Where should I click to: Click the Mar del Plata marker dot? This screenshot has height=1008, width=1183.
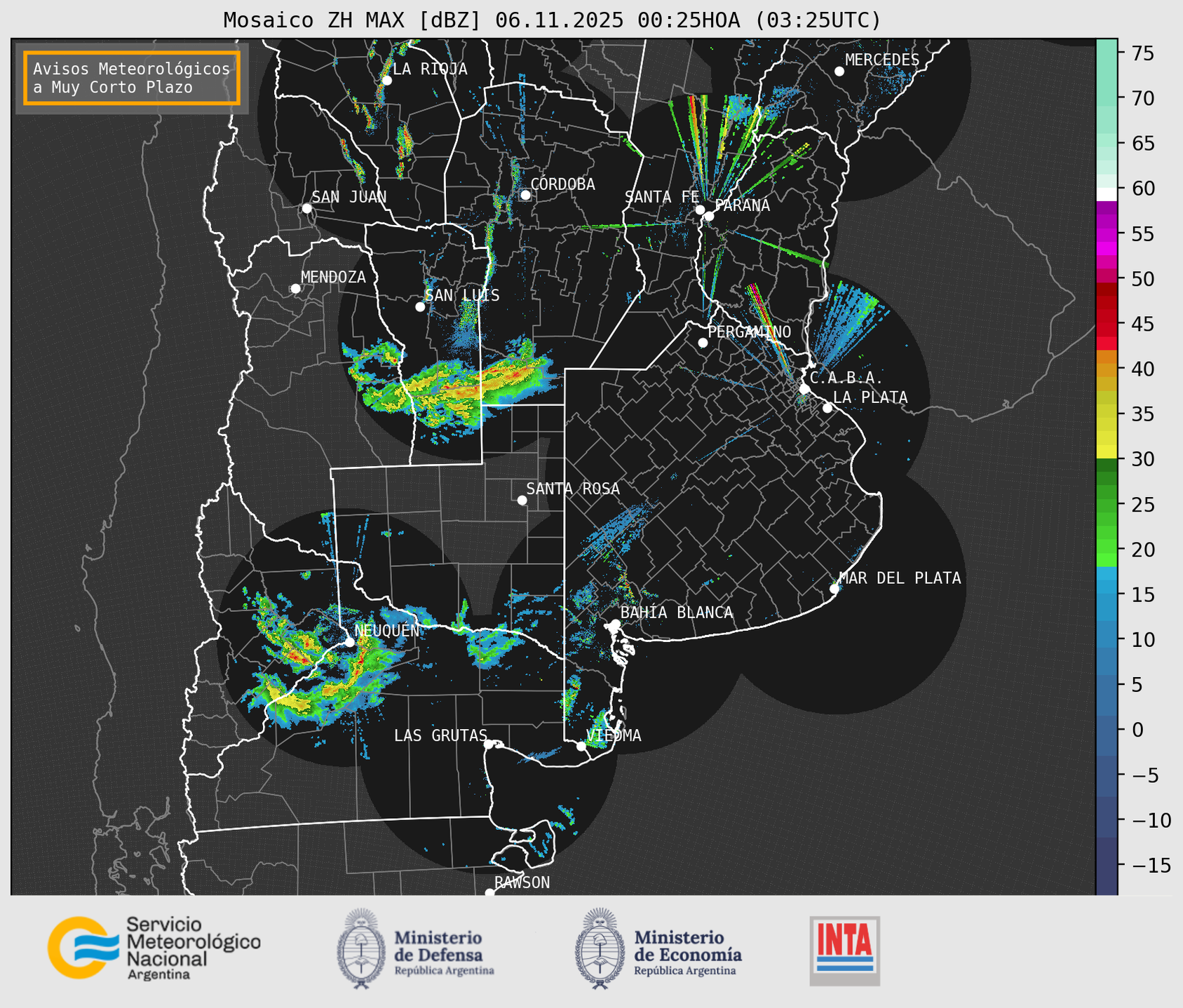point(834,588)
